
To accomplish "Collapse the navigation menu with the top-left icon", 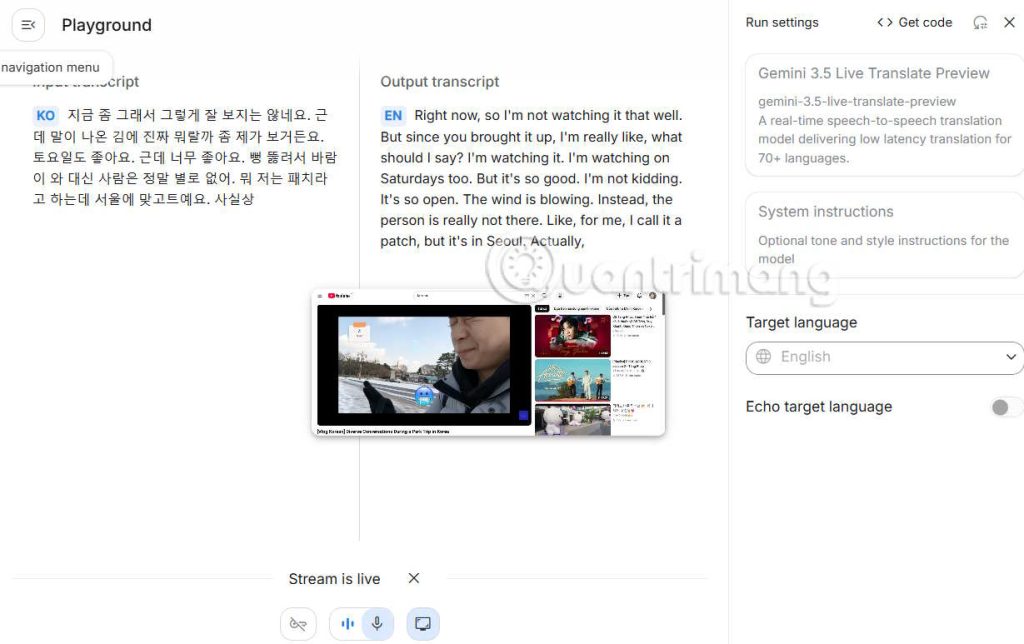I will pos(28,25).
